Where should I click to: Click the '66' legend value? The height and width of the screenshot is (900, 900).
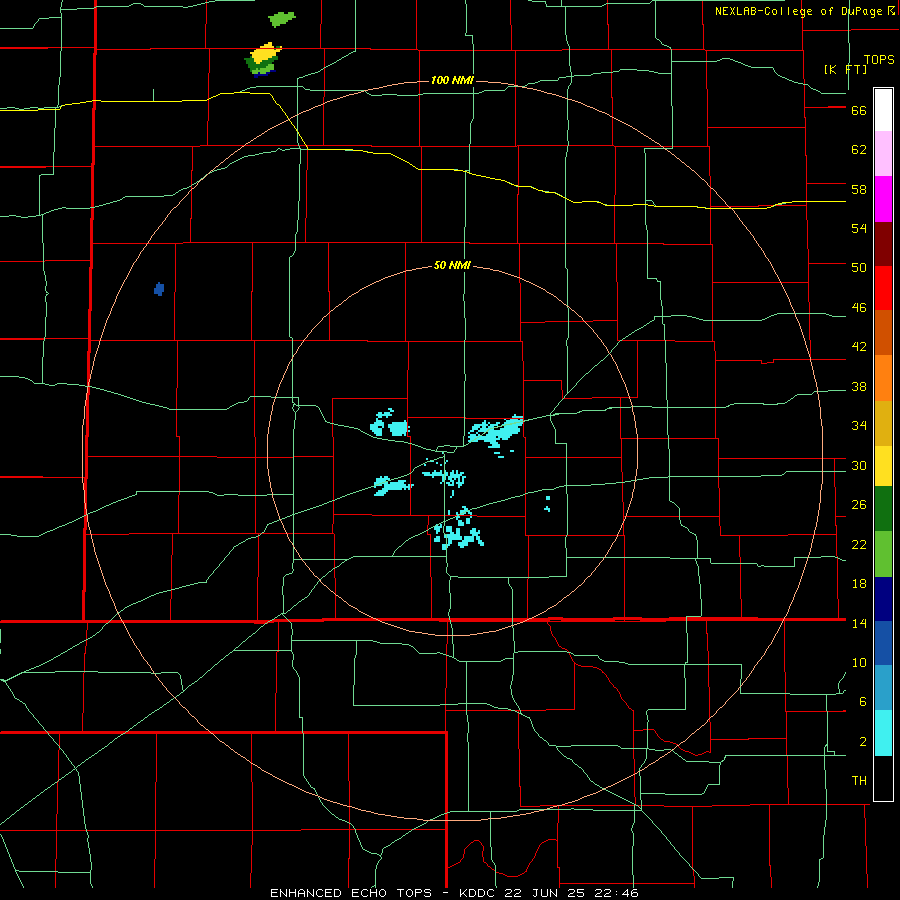(x=859, y=111)
